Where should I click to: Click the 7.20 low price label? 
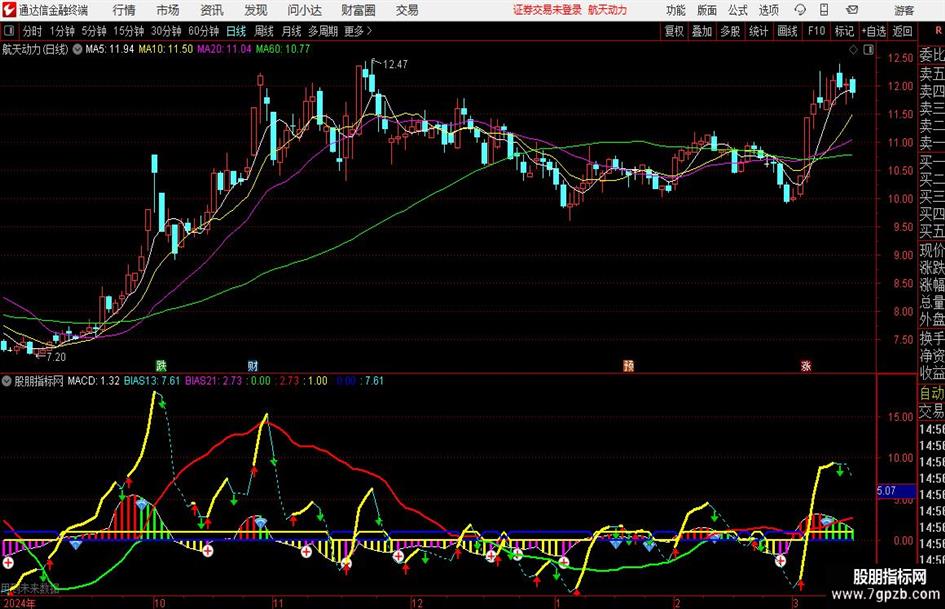pyautogui.click(x=56, y=357)
